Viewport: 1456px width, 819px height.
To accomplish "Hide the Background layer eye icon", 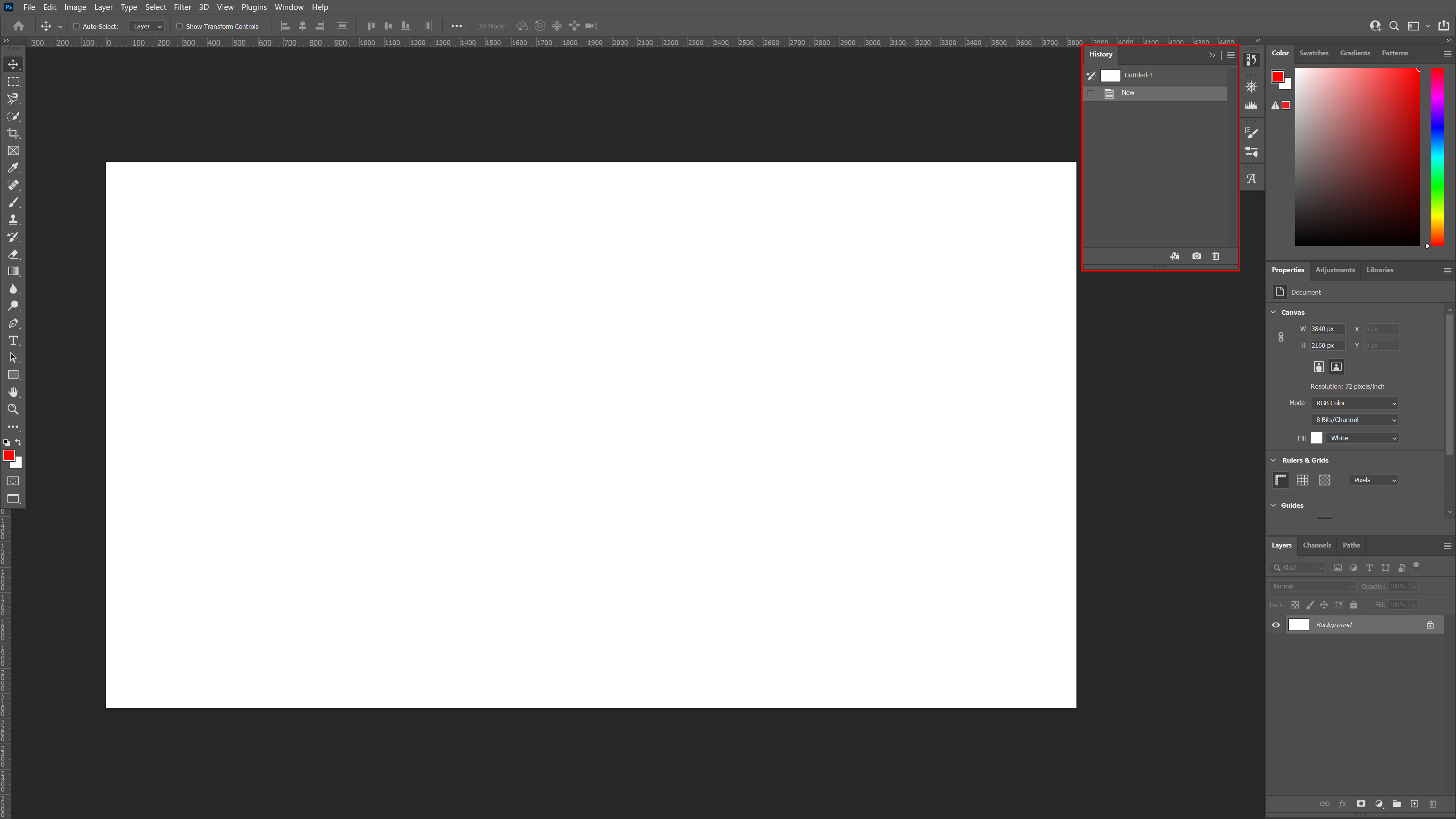I will (1276, 624).
